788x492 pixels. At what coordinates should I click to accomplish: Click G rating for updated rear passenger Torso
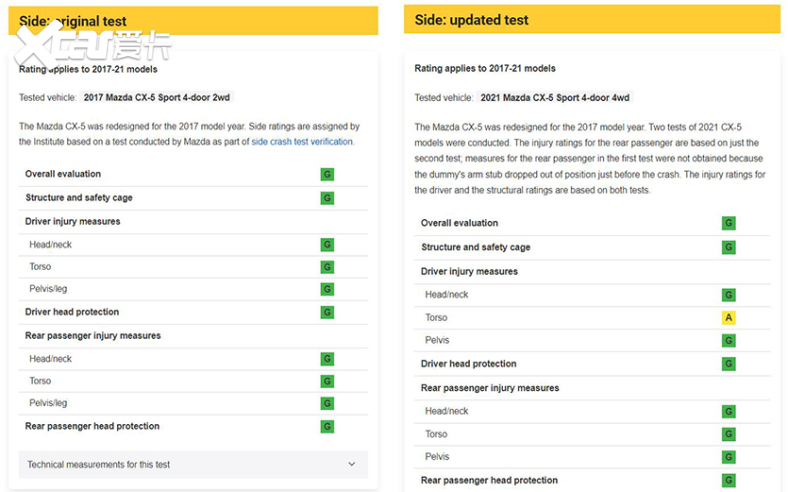click(729, 435)
